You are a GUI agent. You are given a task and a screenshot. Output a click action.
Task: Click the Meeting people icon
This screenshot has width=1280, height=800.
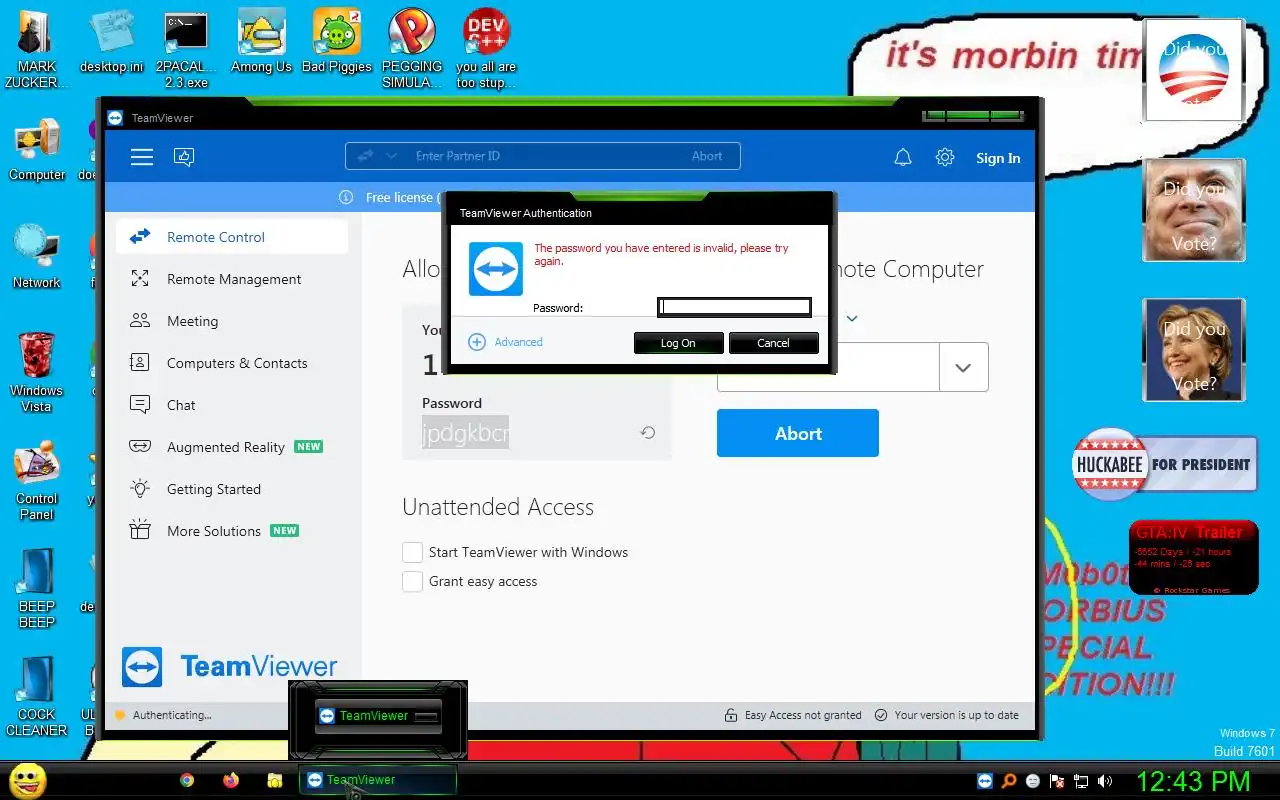click(x=140, y=321)
